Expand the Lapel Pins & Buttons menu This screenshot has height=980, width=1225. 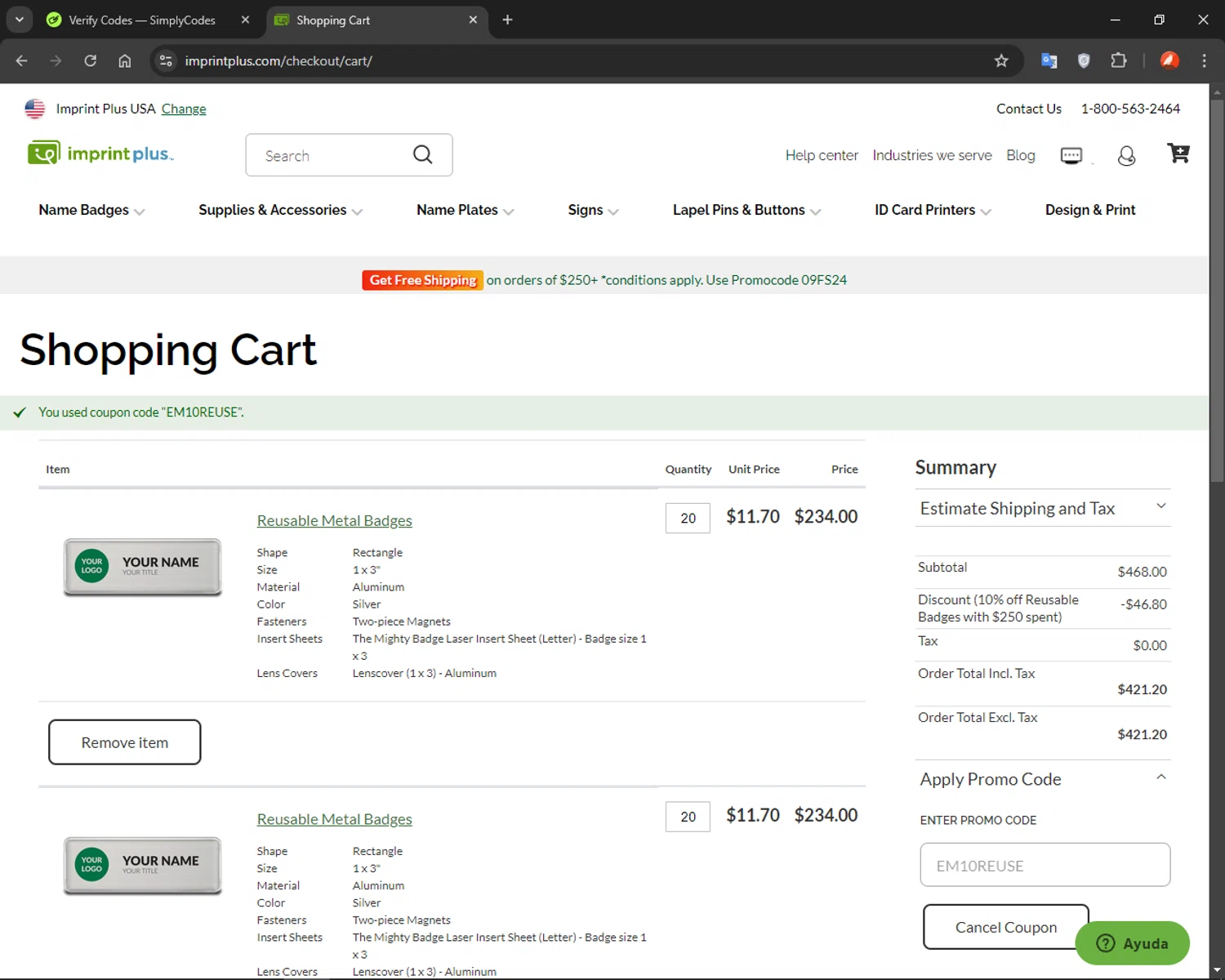point(746,210)
